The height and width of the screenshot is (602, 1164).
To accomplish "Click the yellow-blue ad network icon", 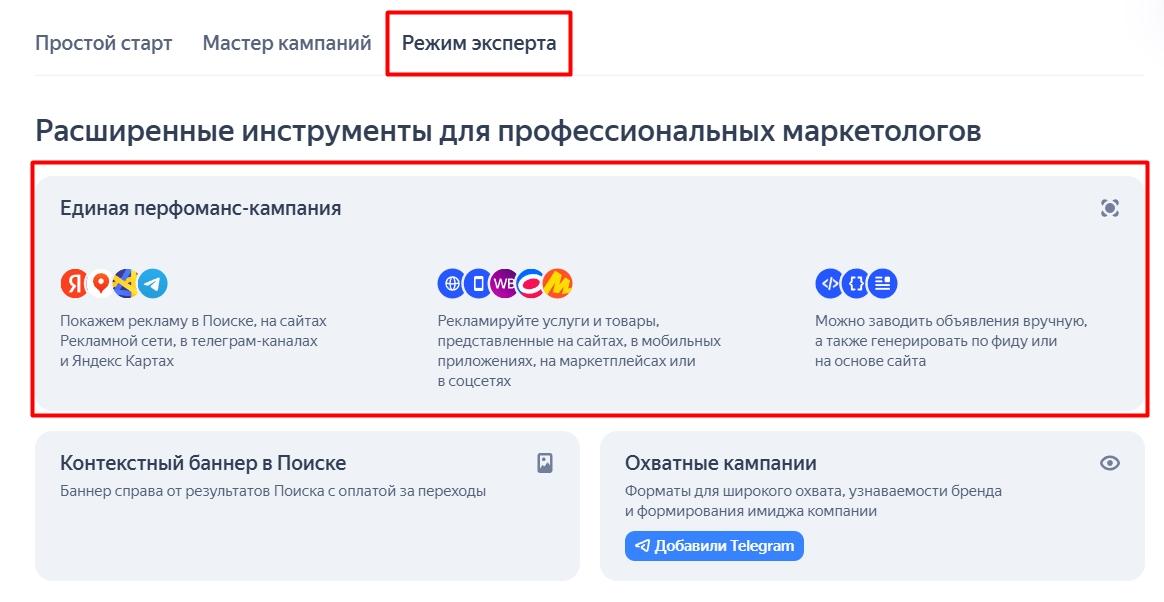I will (125, 284).
